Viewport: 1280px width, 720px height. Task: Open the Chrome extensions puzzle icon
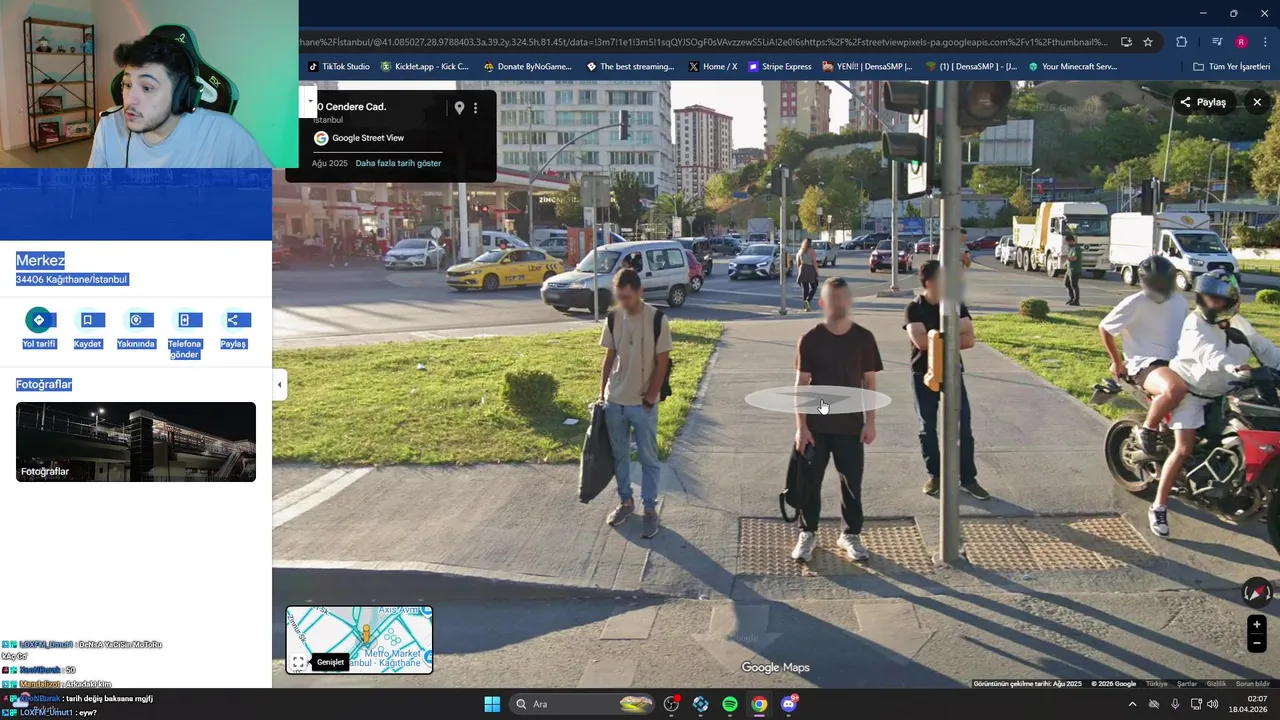point(1182,42)
